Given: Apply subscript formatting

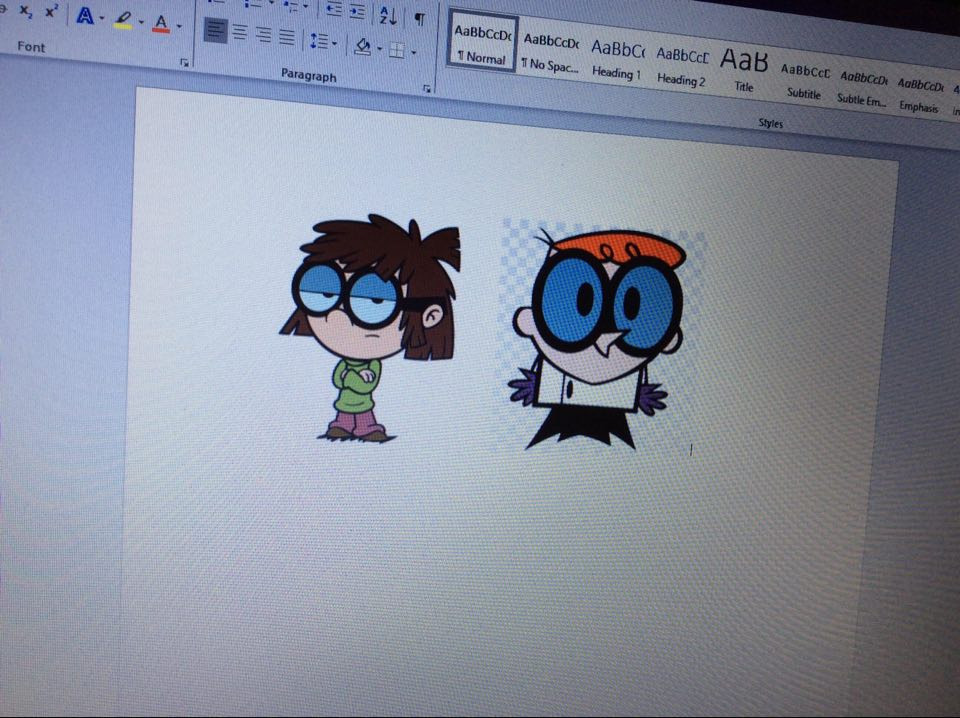Looking at the screenshot, I should 26,12.
